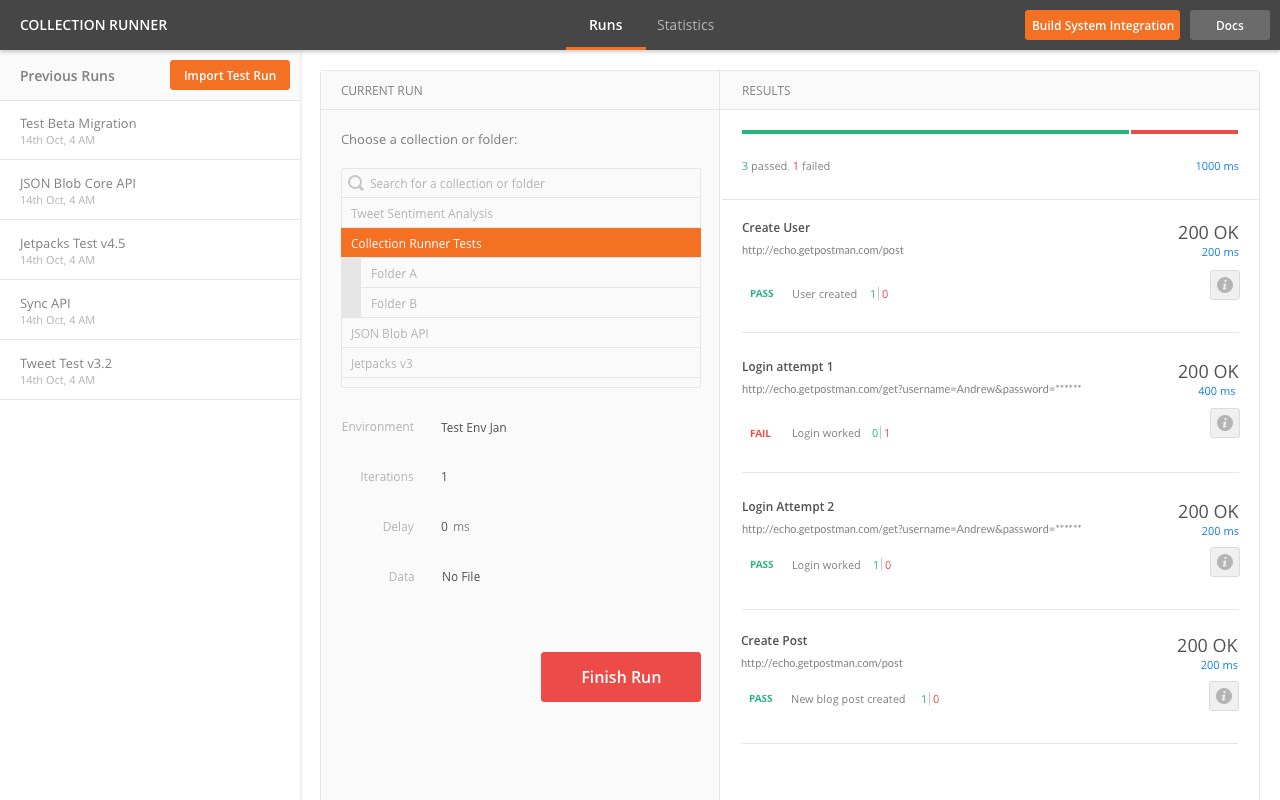
Task: Open previous run Jetpacks Test v4.5
Action: 150,250
